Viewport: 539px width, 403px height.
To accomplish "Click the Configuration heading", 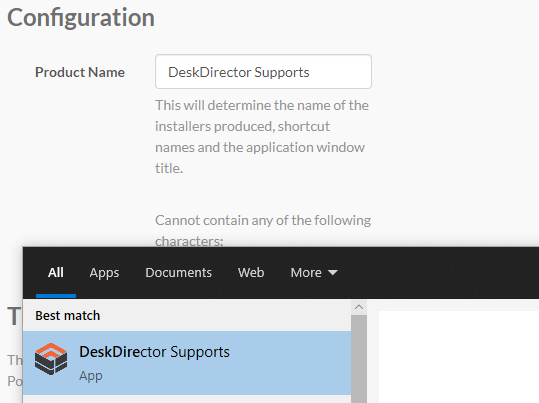I will click(81, 18).
